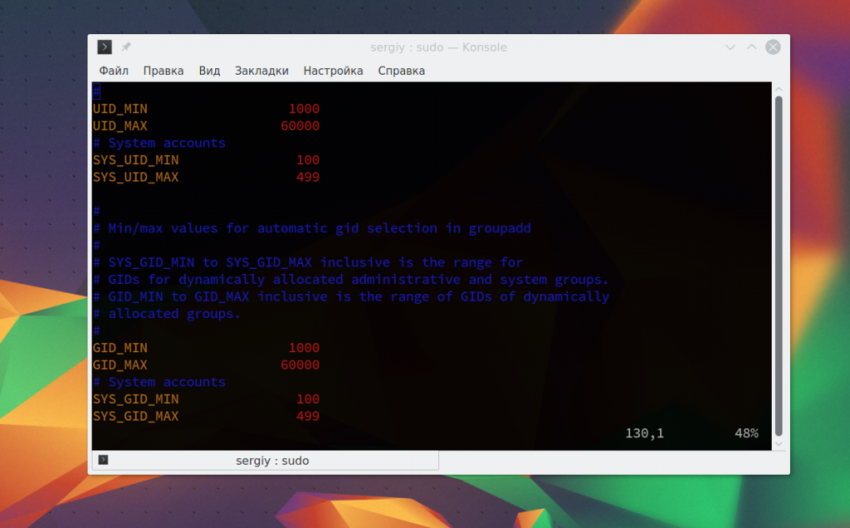Close the Konsole window

[x=773, y=47]
